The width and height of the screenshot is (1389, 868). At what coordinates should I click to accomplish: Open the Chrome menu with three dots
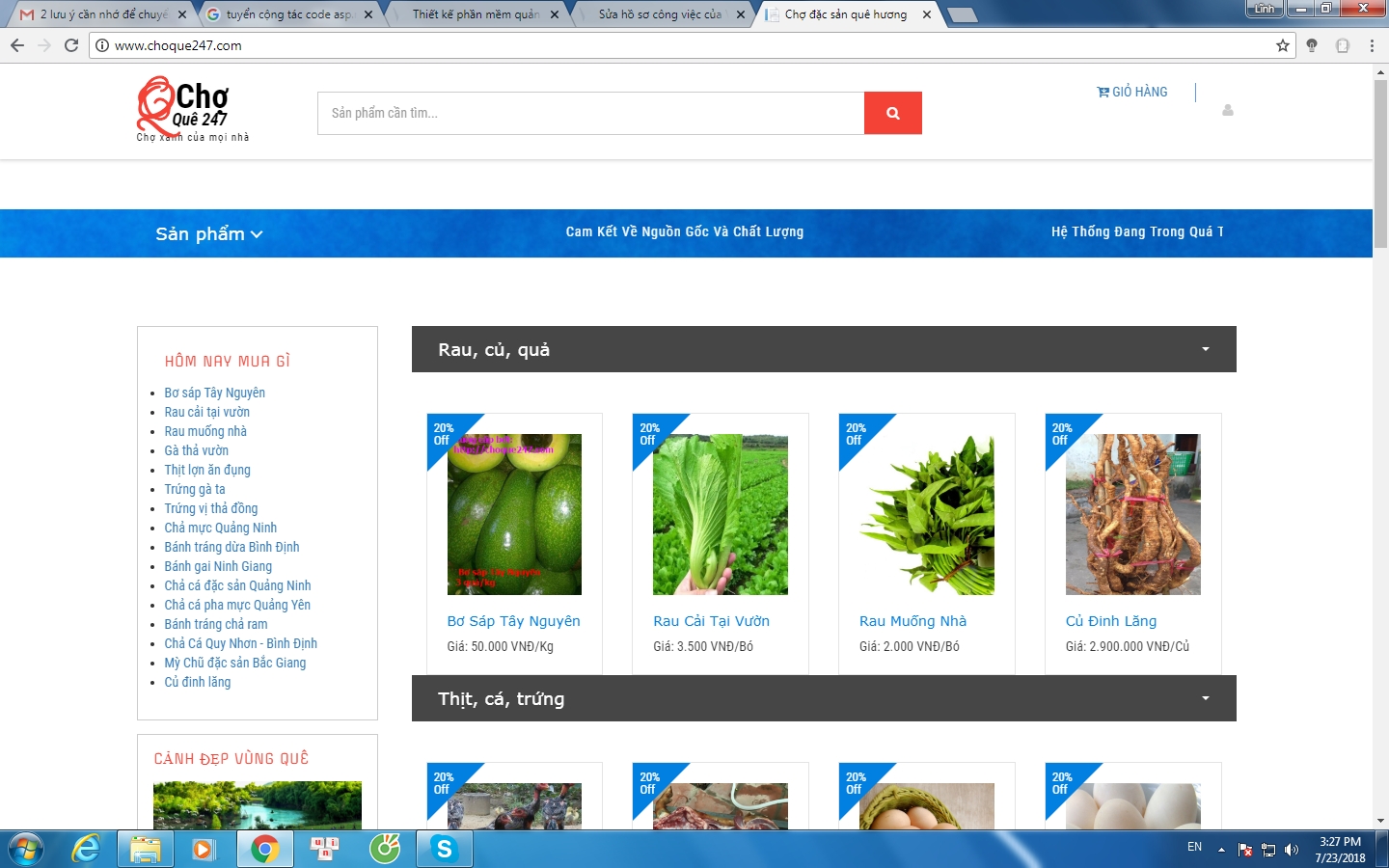tap(1372, 45)
